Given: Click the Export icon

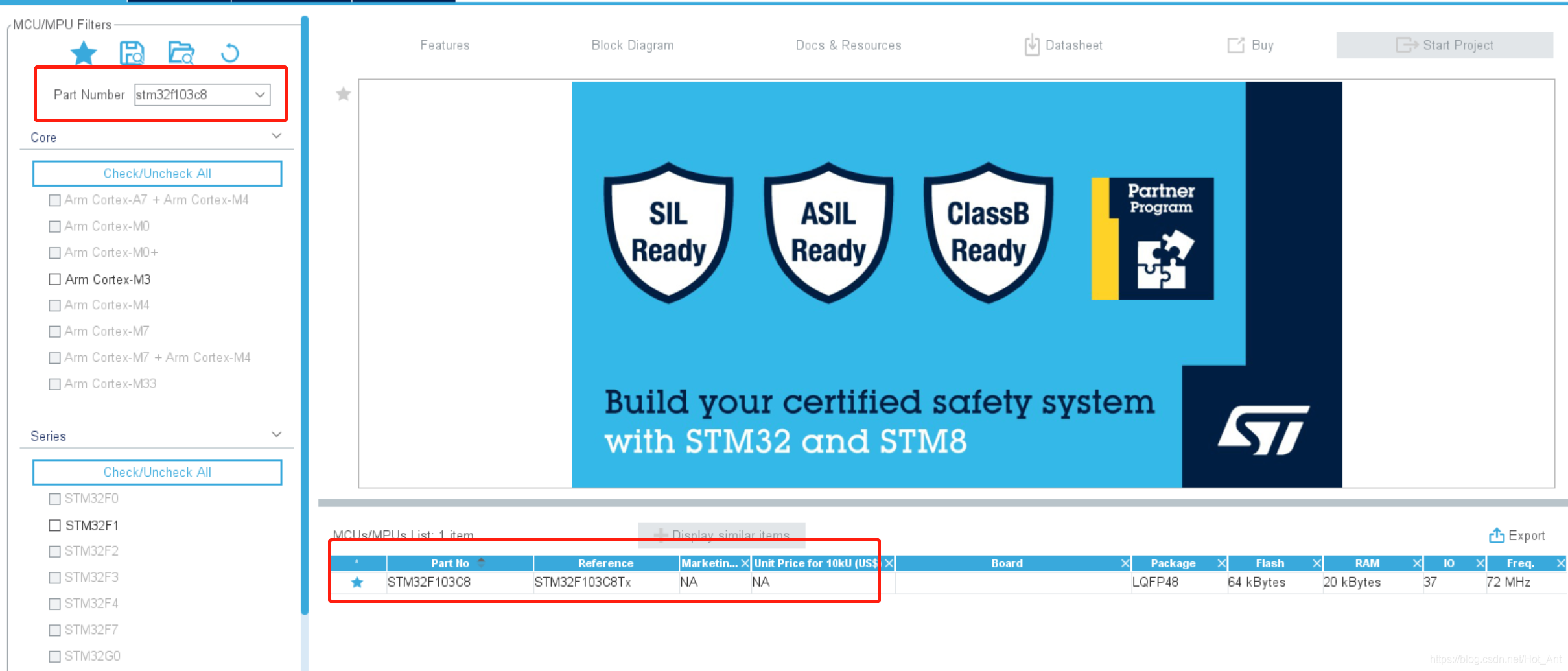Looking at the screenshot, I should tap(1497, 536).
